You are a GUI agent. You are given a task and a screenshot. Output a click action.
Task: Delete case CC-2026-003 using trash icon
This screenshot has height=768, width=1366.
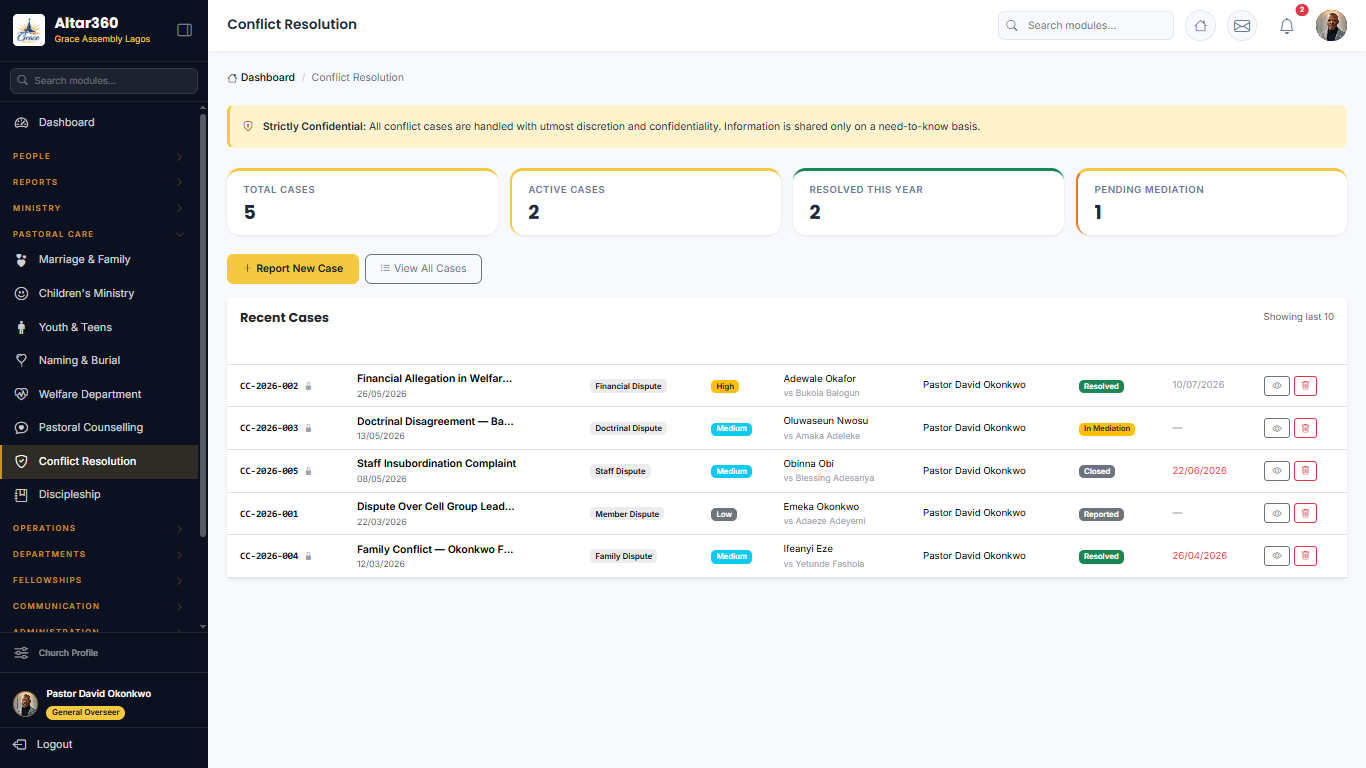tap(1305, 428)
